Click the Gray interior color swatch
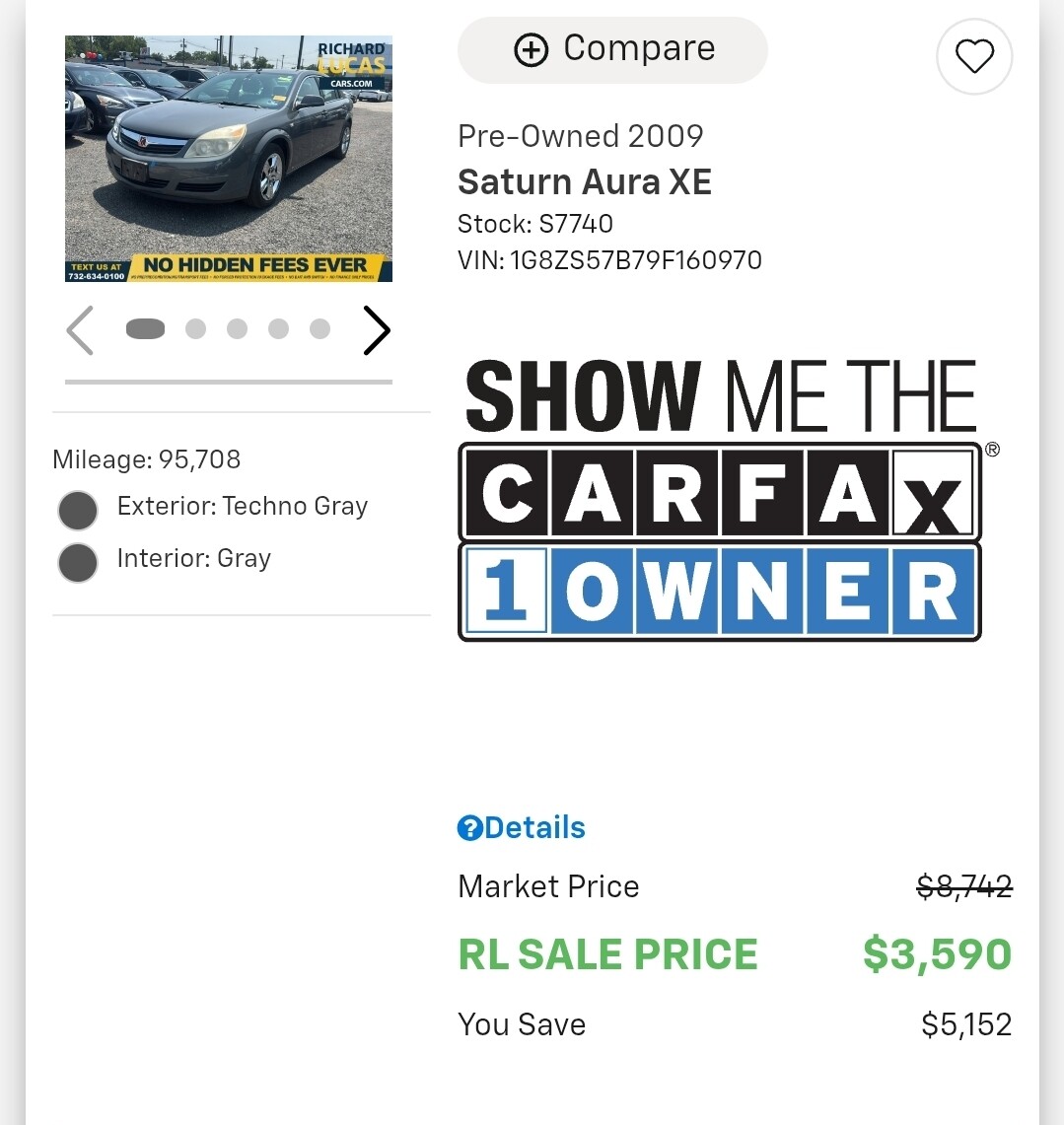Viewport: 1064px width, 1125px height. [x=78, y=563]
